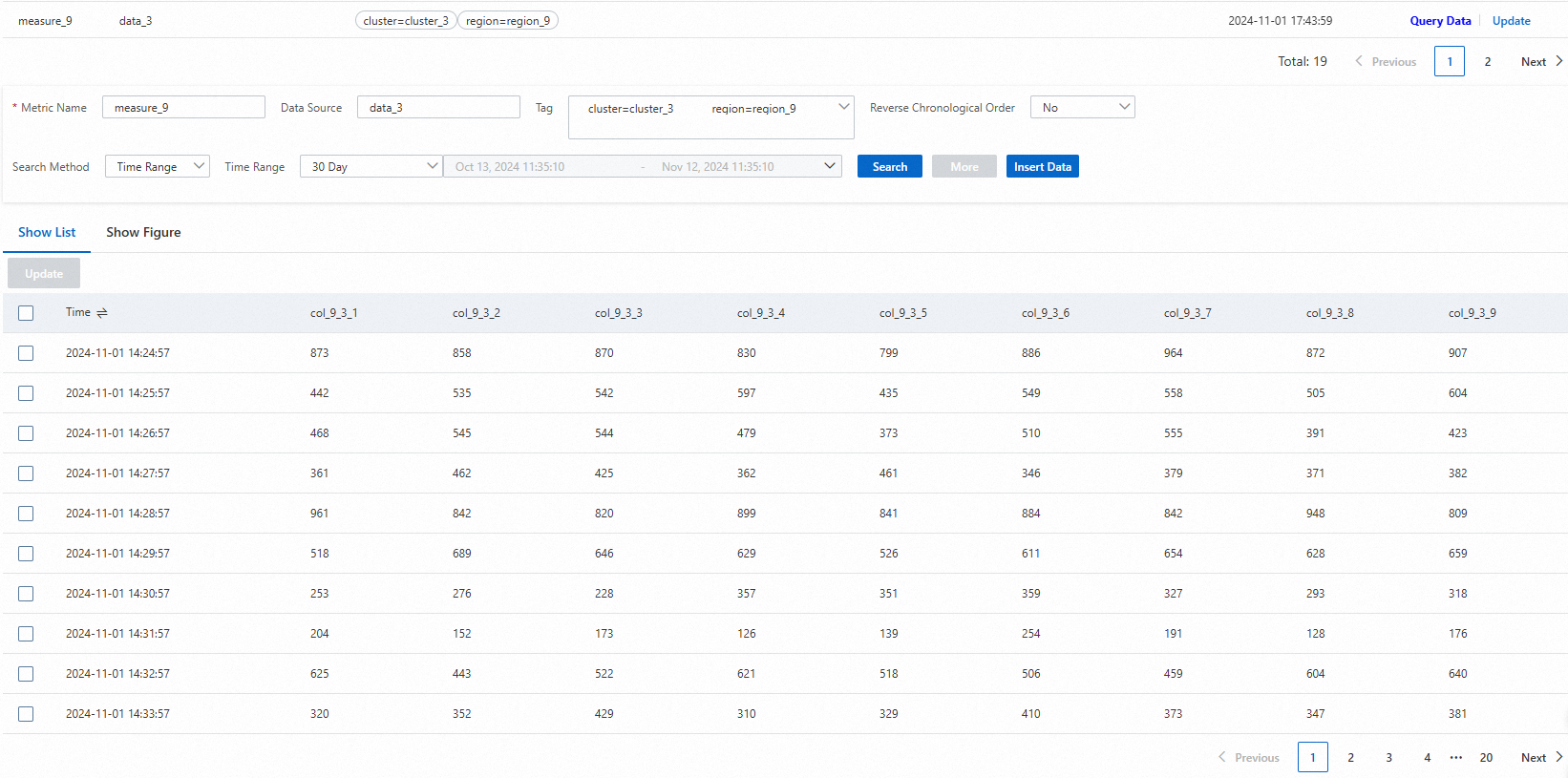The width and height of the screenshot is (1568, 778).
Task: Click the pagination ellipsis to jump pages
Action: tap(1455, 757)
